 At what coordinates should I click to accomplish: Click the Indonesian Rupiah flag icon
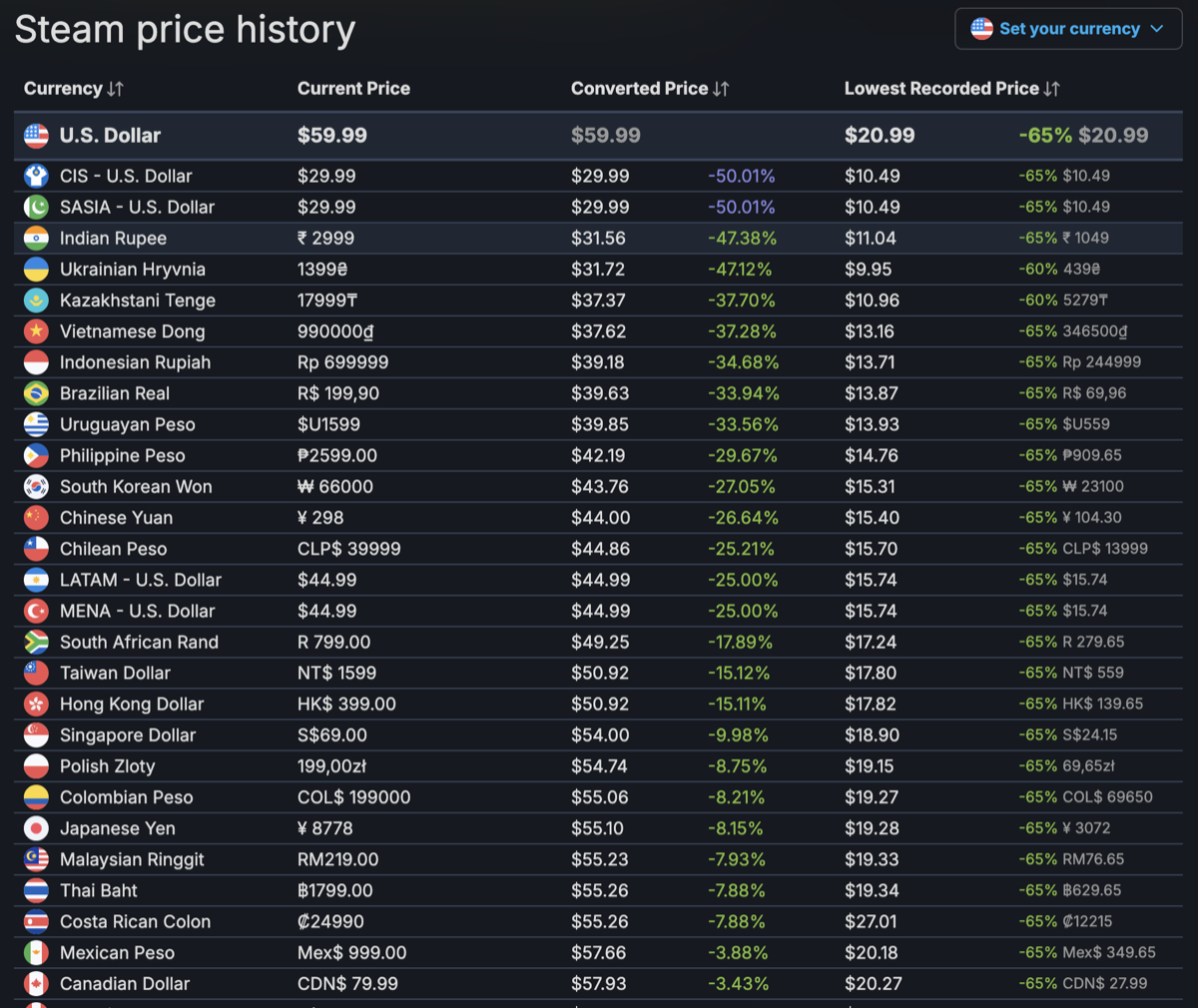click(x=36, y=361)
